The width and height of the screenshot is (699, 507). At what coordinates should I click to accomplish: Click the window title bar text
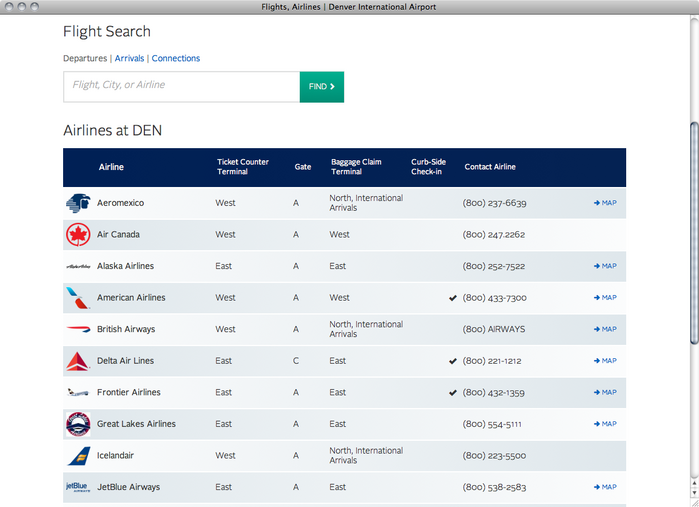click(x=349, y=7)
